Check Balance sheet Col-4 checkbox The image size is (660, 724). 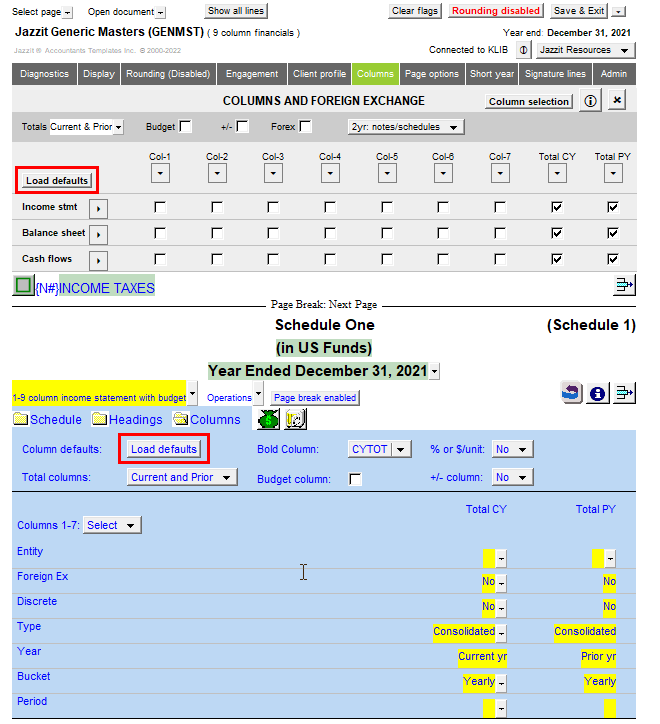(330, 233)
